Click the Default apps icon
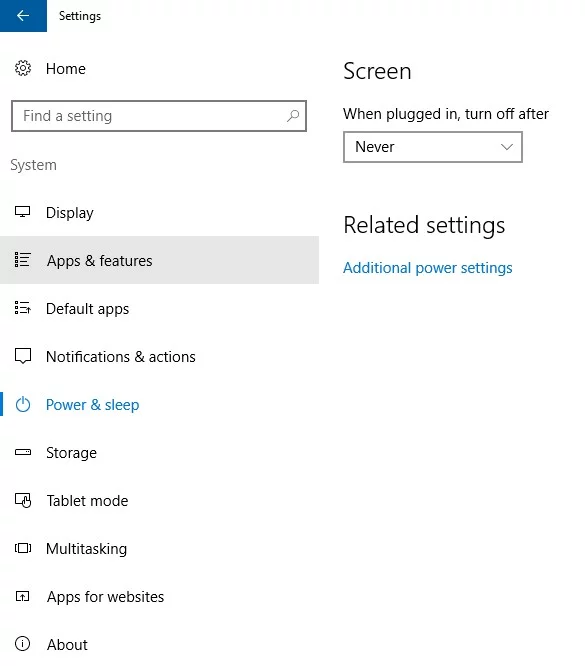Screen dimensions: 585x666 tap(23, 308)
